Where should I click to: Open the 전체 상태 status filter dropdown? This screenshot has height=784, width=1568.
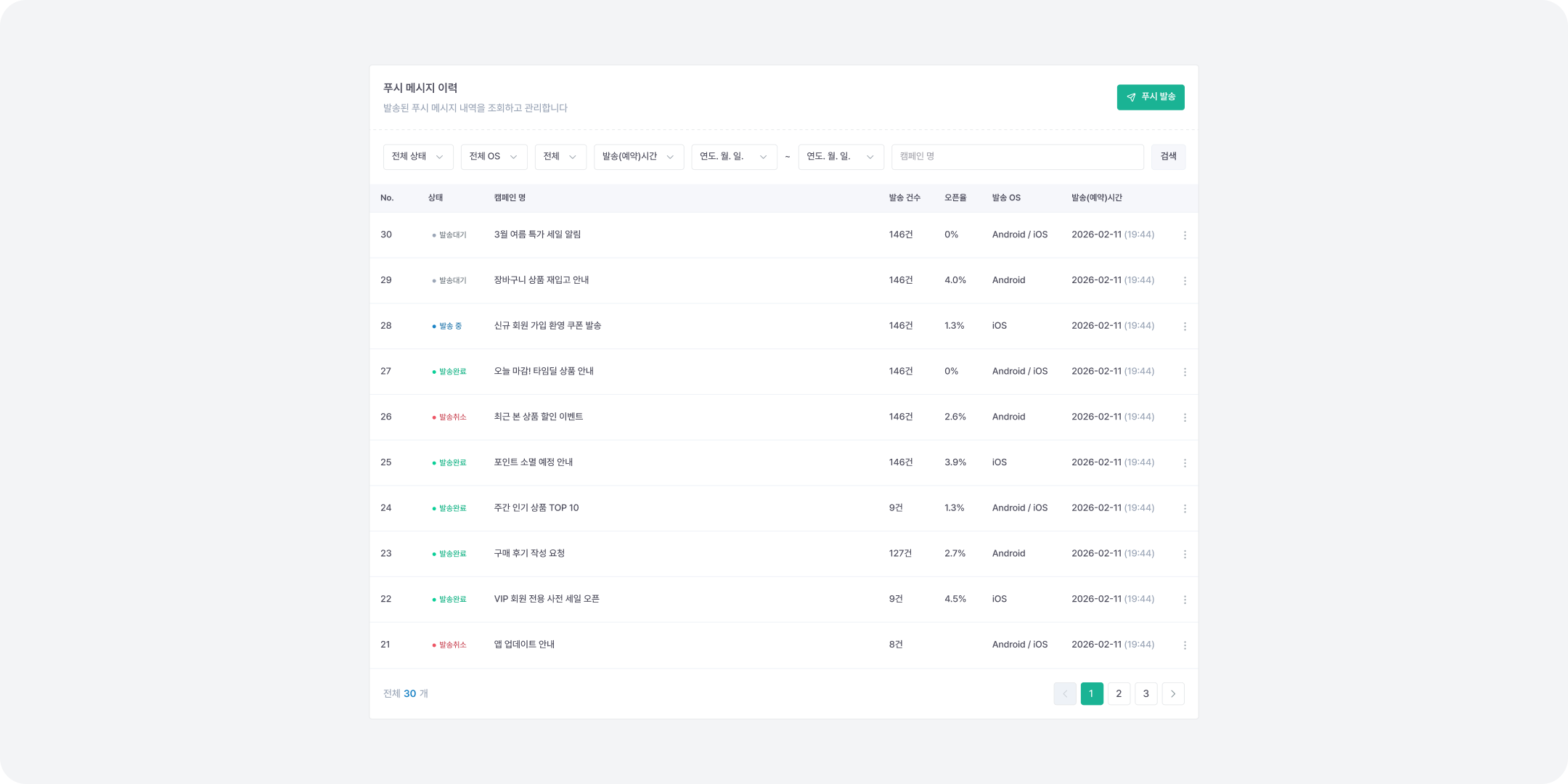pyautogui.click(x=418, y=157)
